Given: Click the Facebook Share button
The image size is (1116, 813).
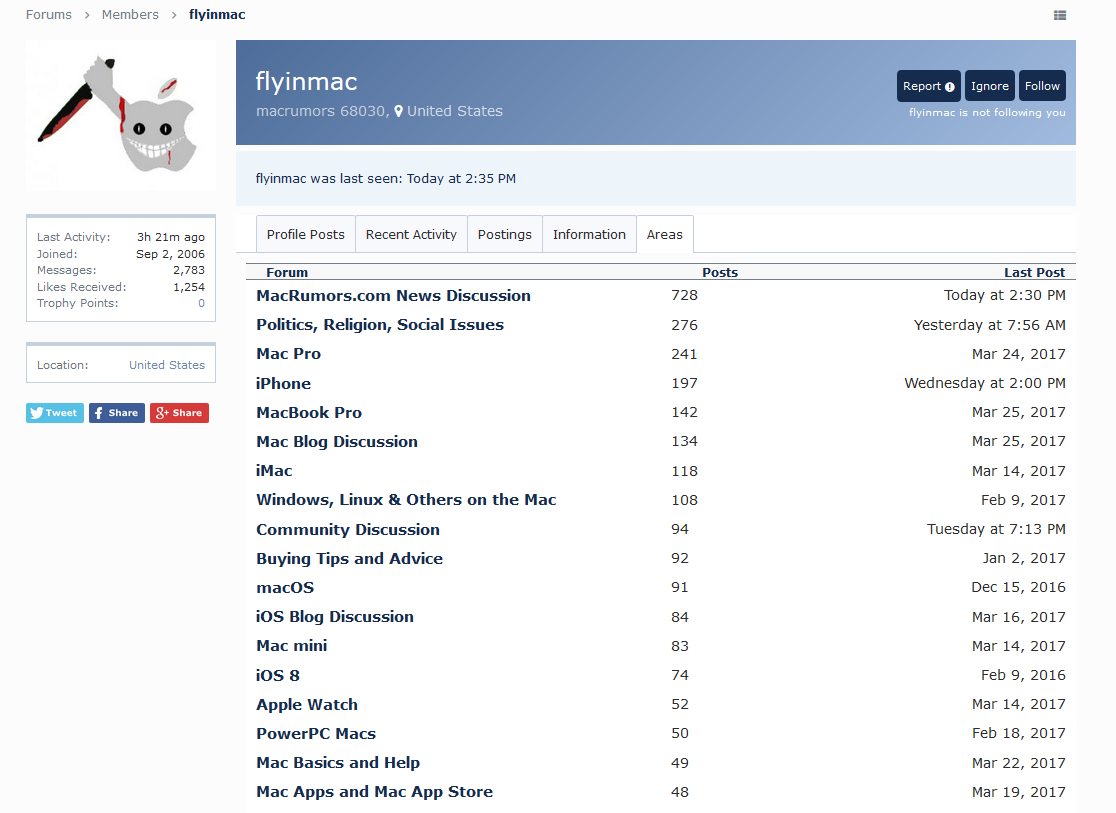Looking at the screenshot, I should pyautogui.click(x=117, y=413).
